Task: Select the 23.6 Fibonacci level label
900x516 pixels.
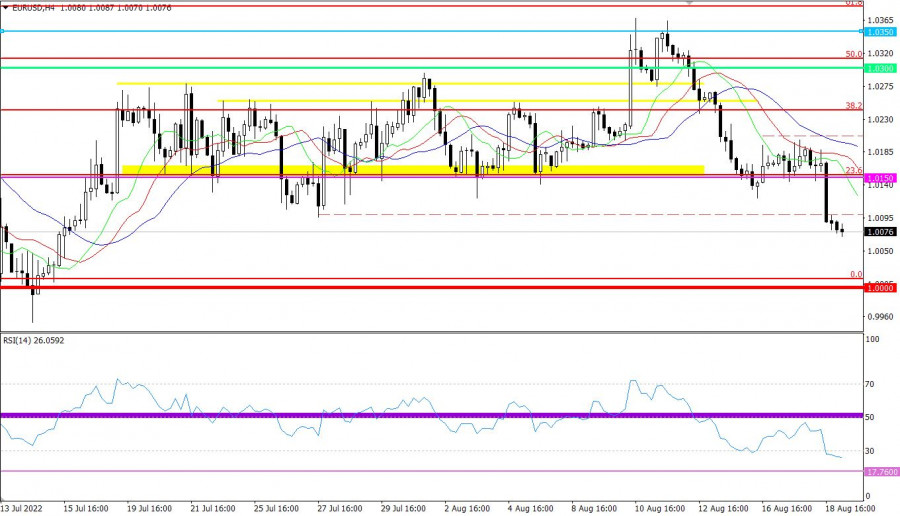Action: coord(853,171)
